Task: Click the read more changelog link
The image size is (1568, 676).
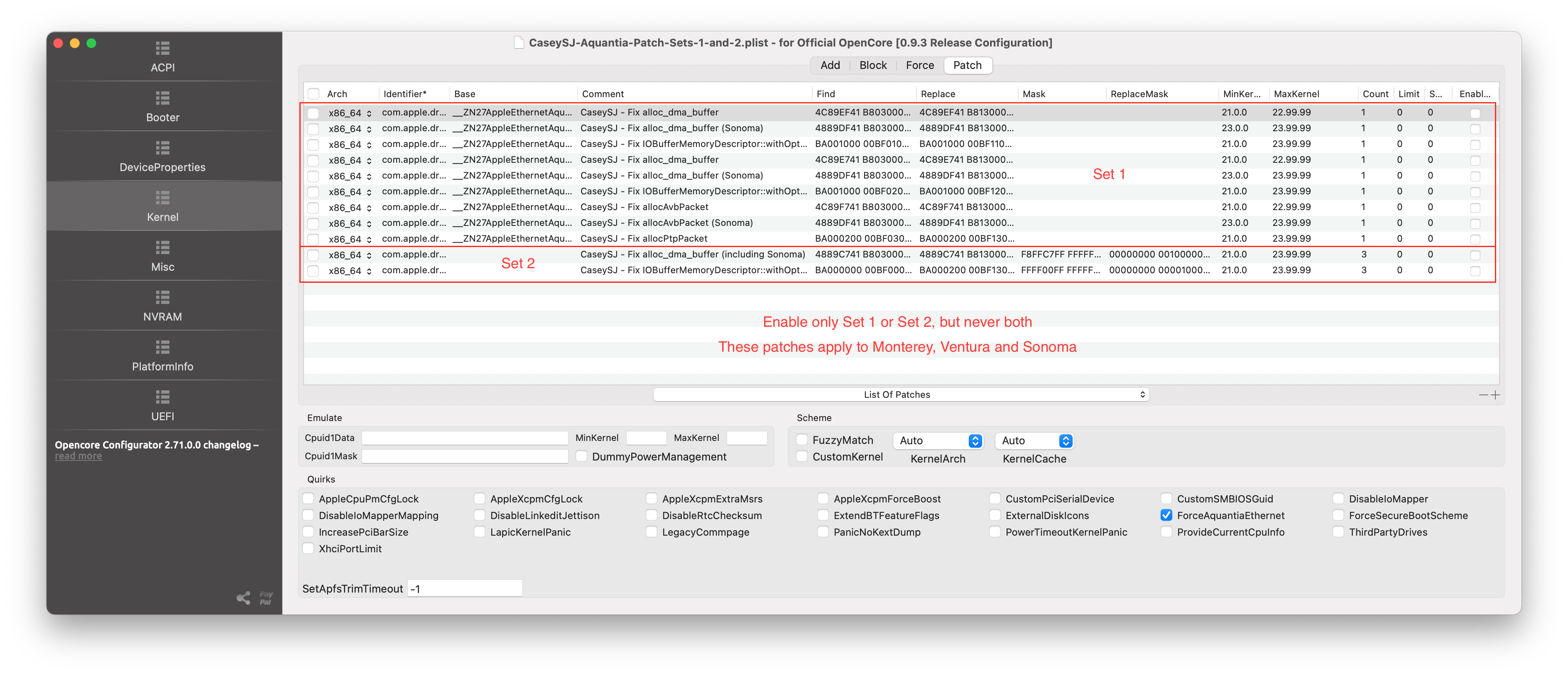Action: click(78, 455)
